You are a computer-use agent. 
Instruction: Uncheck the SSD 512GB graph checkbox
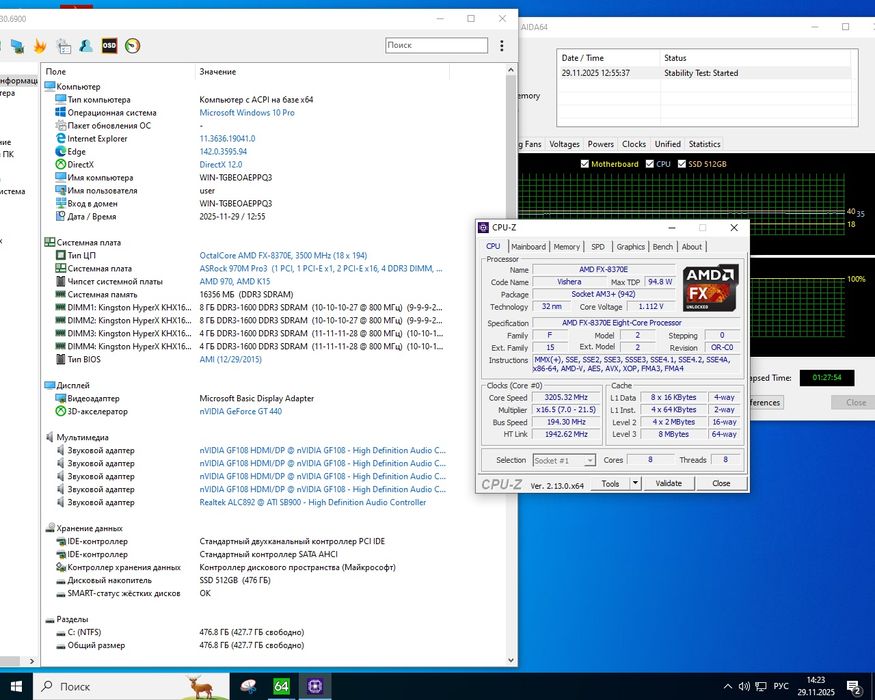point(681,164)
